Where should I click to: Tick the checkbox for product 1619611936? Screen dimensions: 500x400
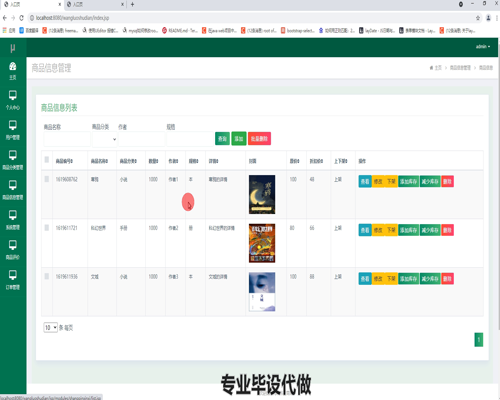(47, 276)
